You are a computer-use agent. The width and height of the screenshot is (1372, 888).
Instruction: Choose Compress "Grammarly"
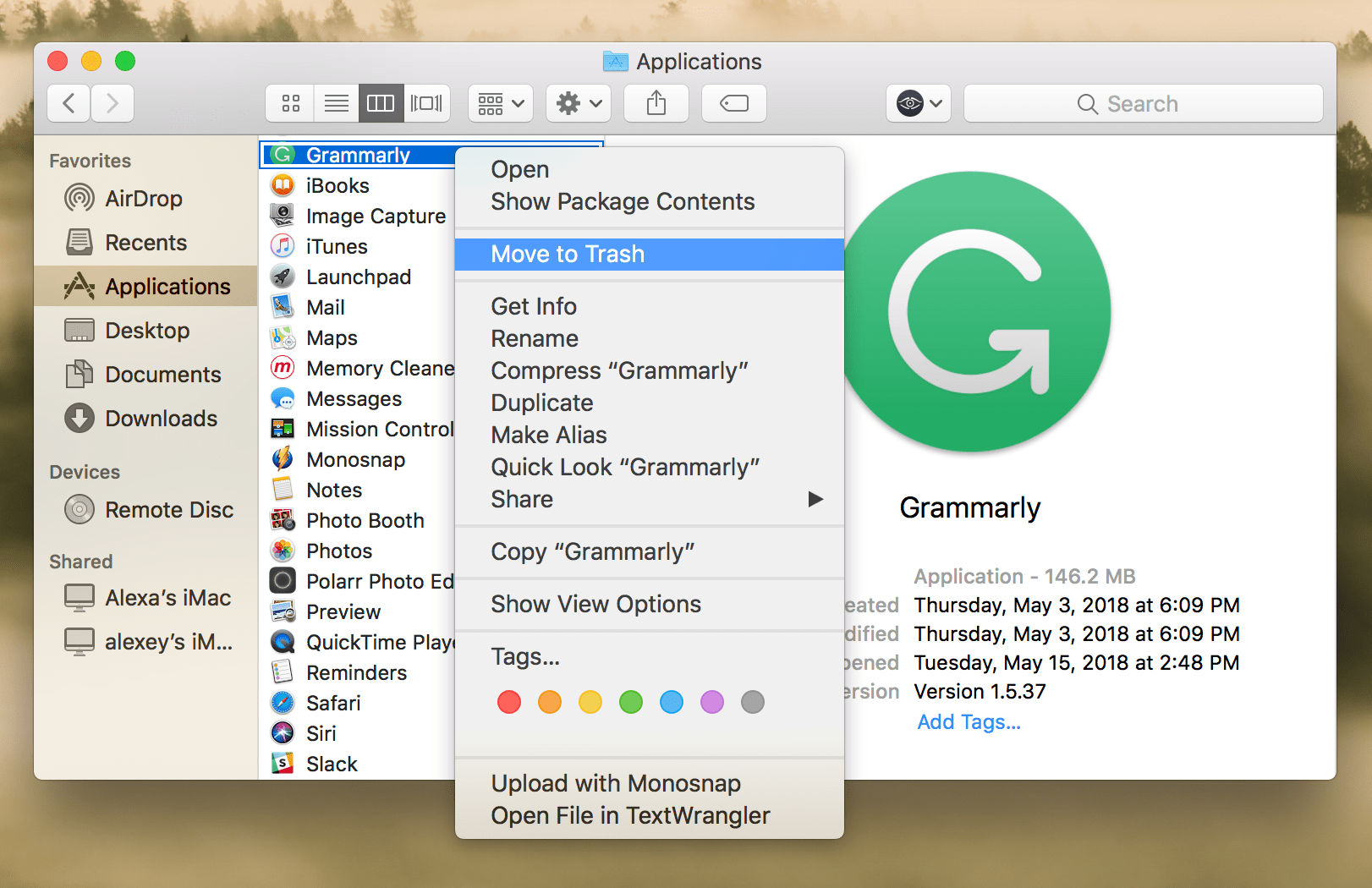coord(650,371)
